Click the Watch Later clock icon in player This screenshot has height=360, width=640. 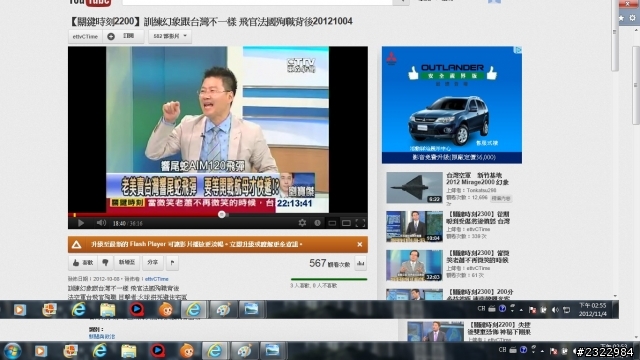coord(317,223)
